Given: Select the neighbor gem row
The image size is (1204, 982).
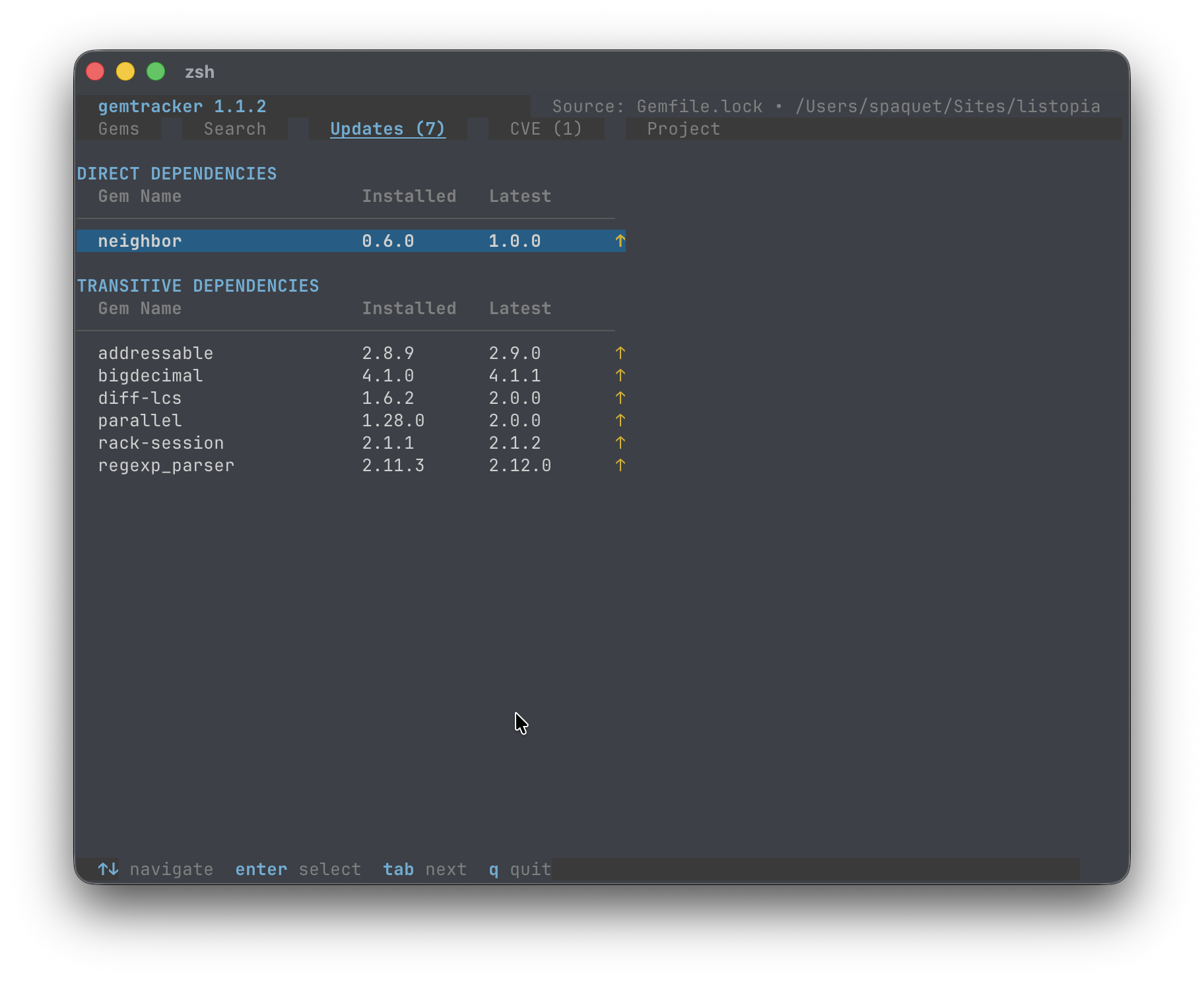Looking at the screenshot, I should [x=351, y=241].
